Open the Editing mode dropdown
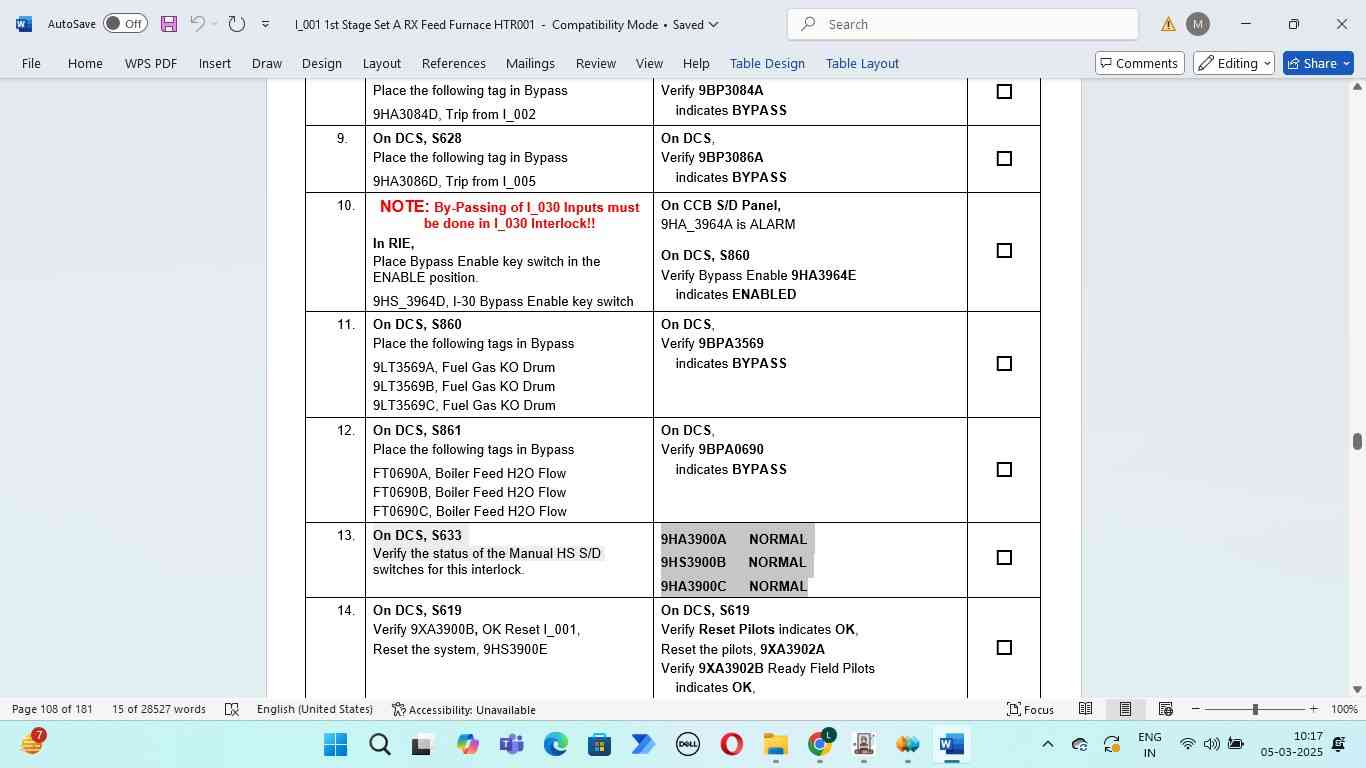Viewport: 1366px width, 768px height. pos(1234,63)
